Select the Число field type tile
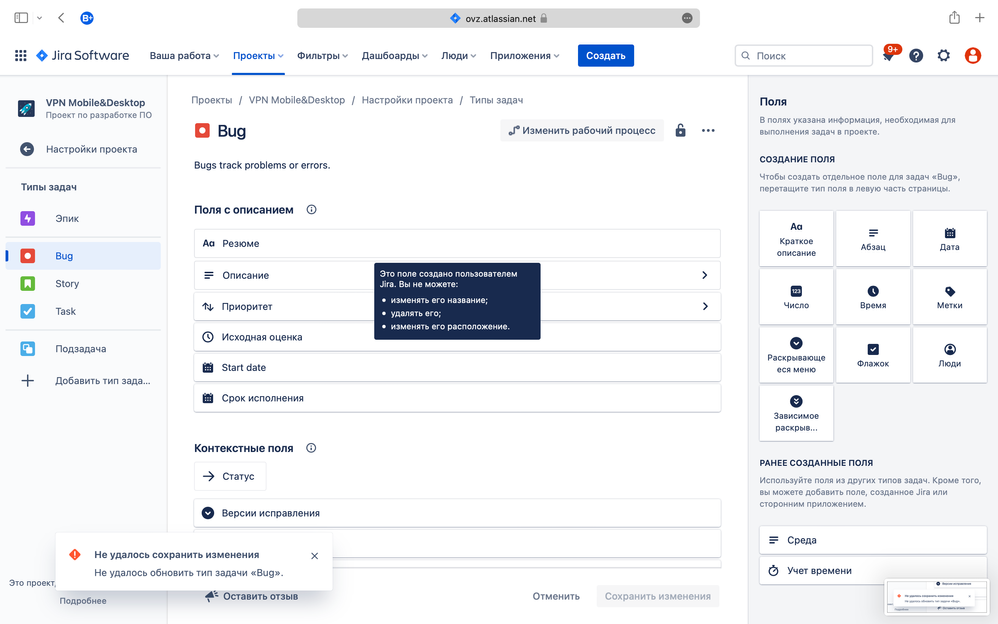998x624 pixels. (796, 297)
